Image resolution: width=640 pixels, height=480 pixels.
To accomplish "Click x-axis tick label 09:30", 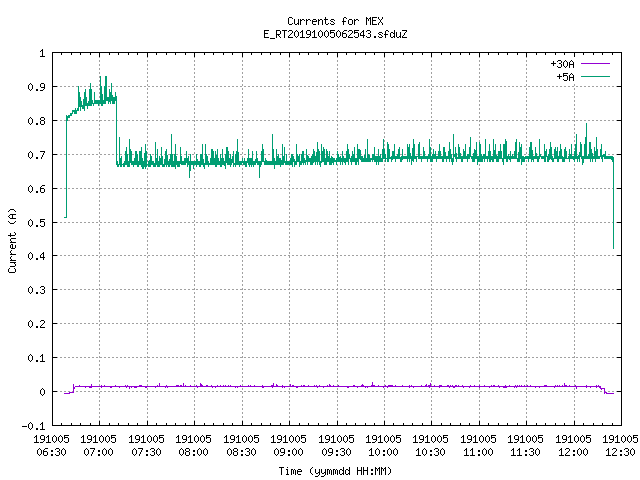I will [336, 452].
